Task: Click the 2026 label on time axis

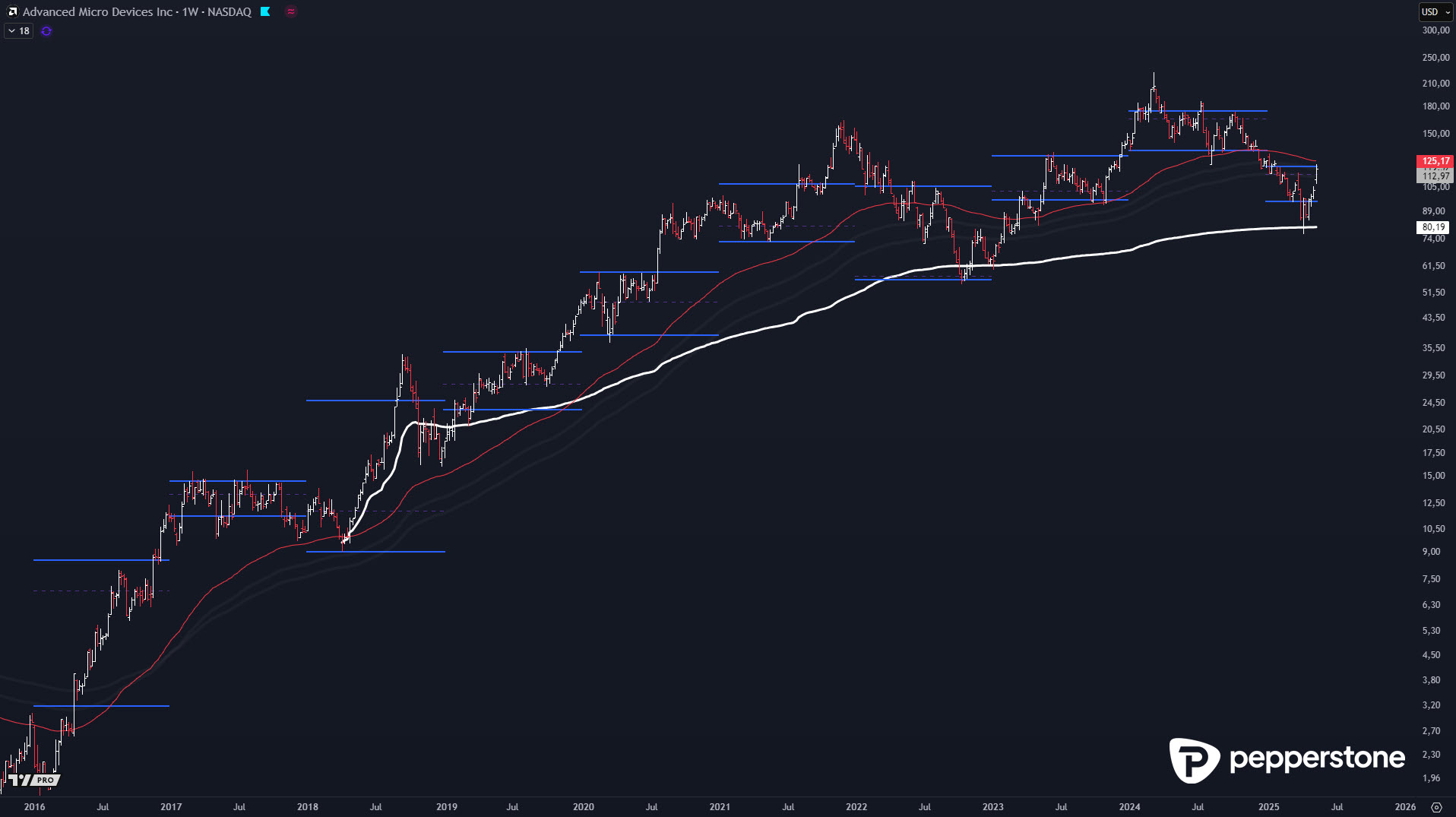Action: [1406, 807]
